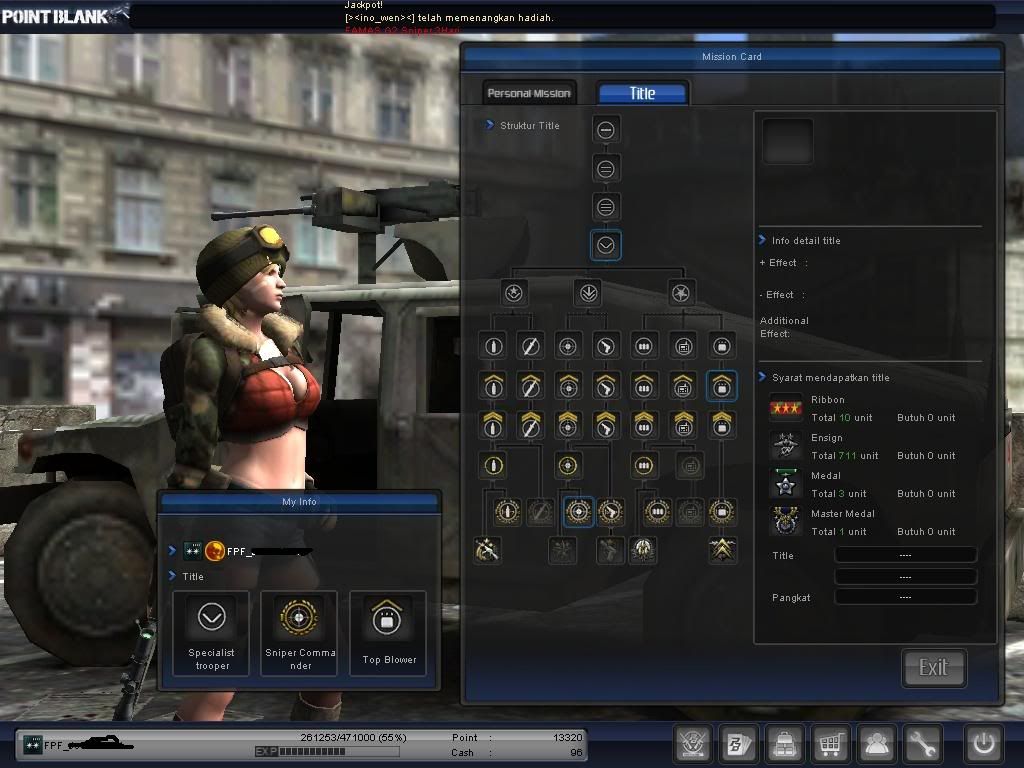Select the laurel-wreath pistol title icon
This screenshot has width=1024, height=768.
pos(611,512)
